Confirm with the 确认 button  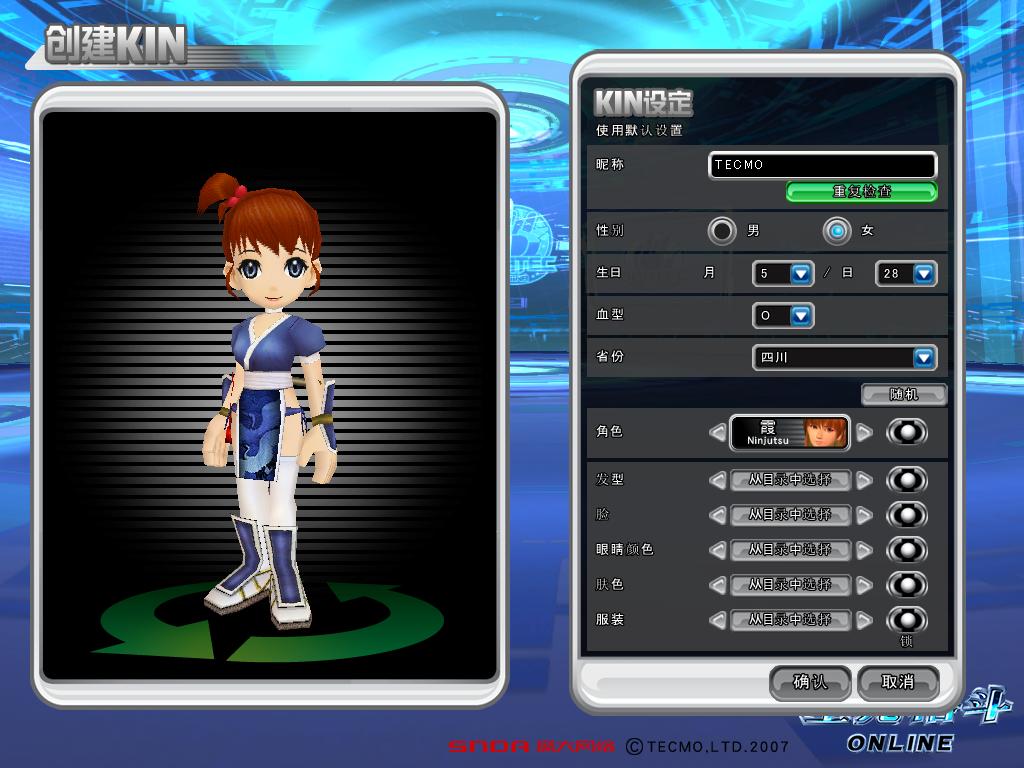(x=810, y=682)
